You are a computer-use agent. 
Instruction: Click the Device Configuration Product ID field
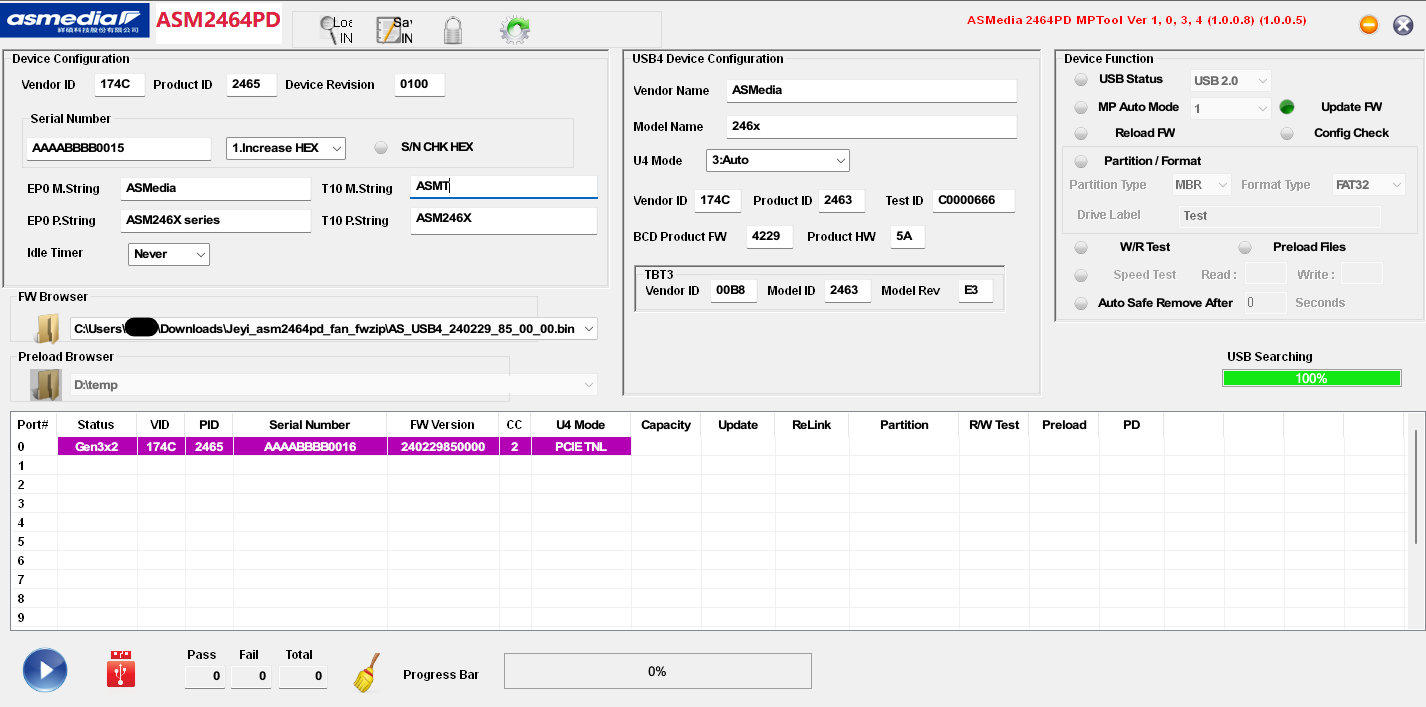(251, 85)
